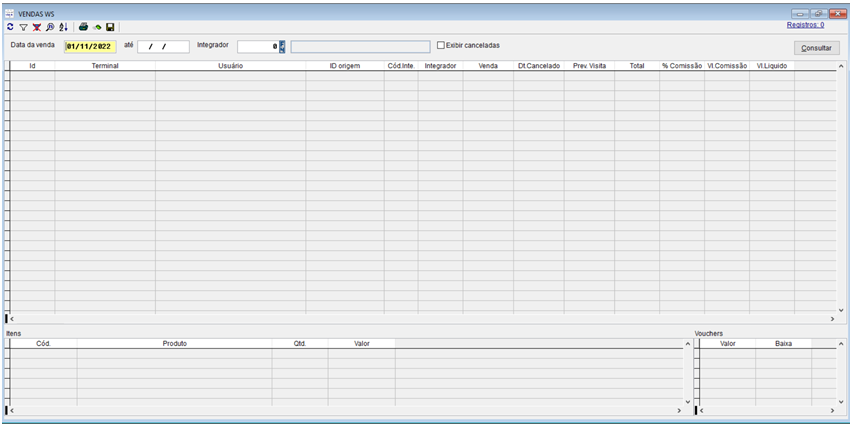Click right arrow of main grid horizontal scrollbar
The image size is (850, 426).
pos(831,318)
